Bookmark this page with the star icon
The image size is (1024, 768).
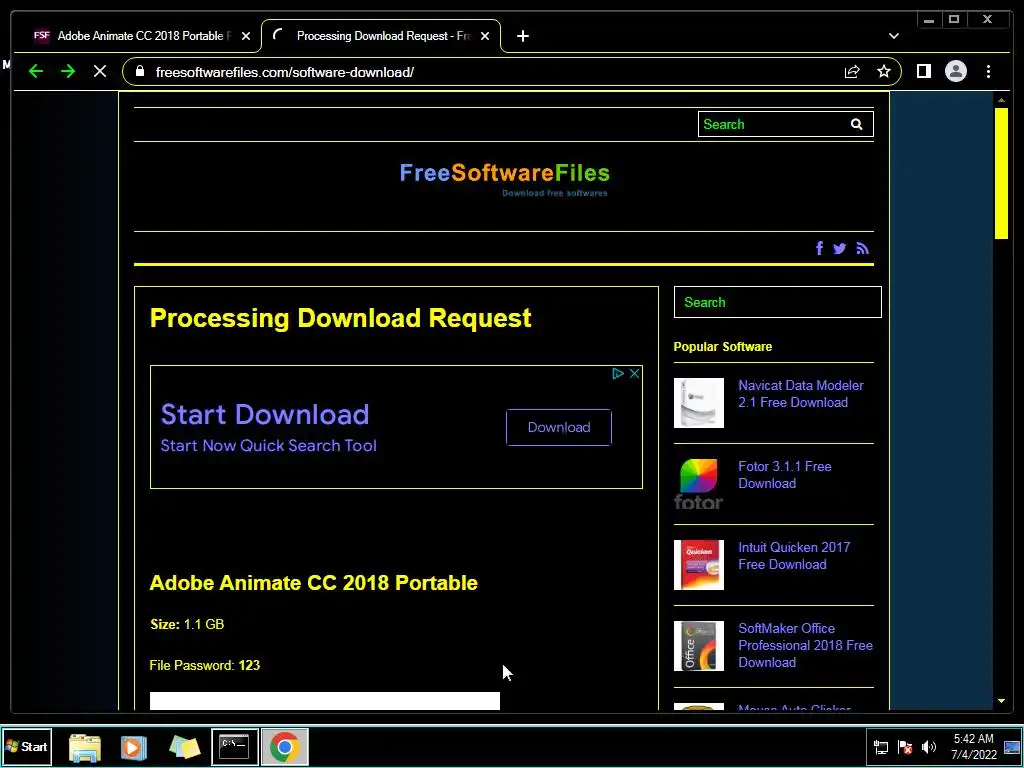click(884, 71)
